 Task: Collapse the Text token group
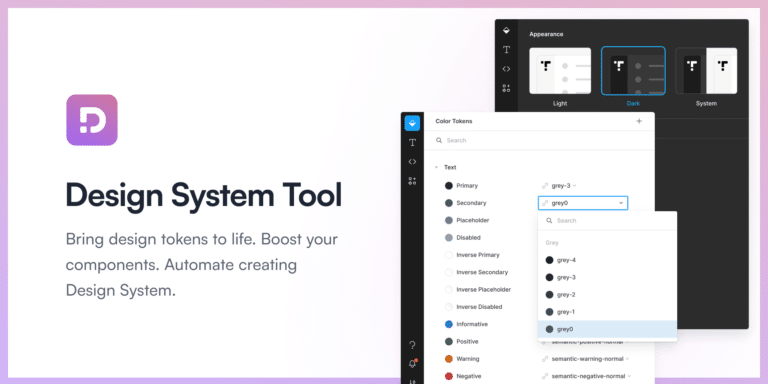(x=436, y=168)
